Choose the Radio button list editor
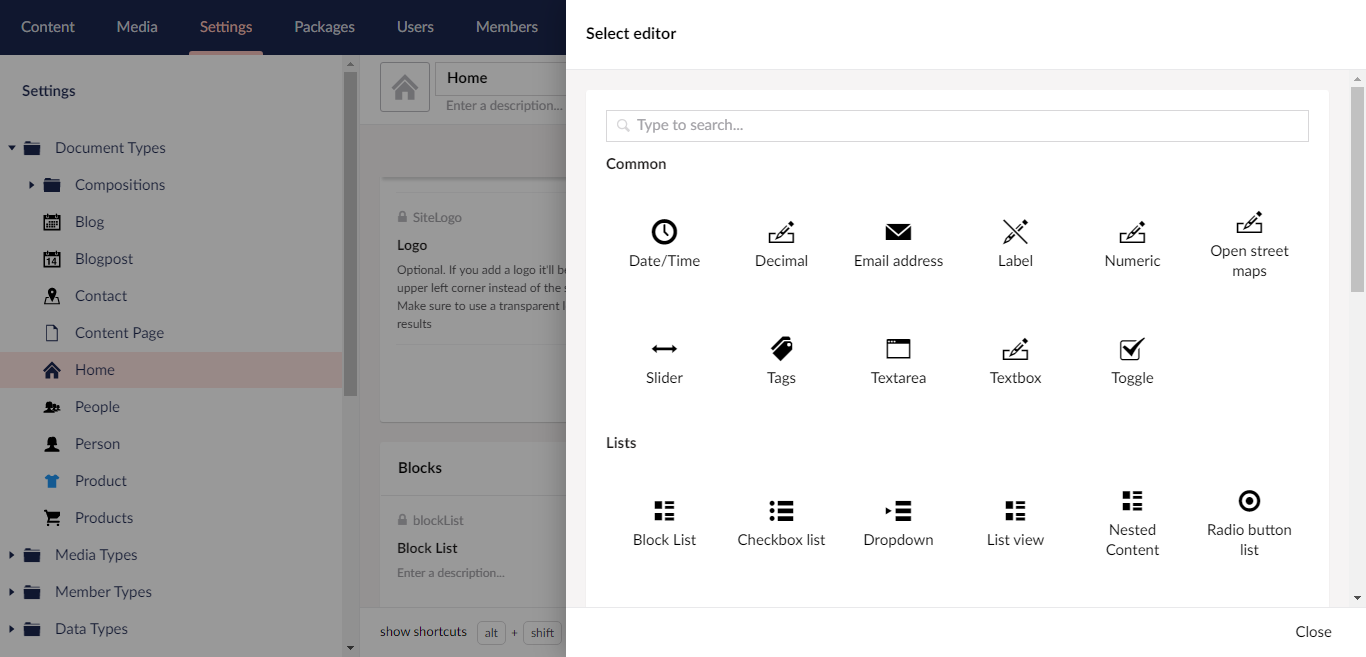 click(1249, 521)
